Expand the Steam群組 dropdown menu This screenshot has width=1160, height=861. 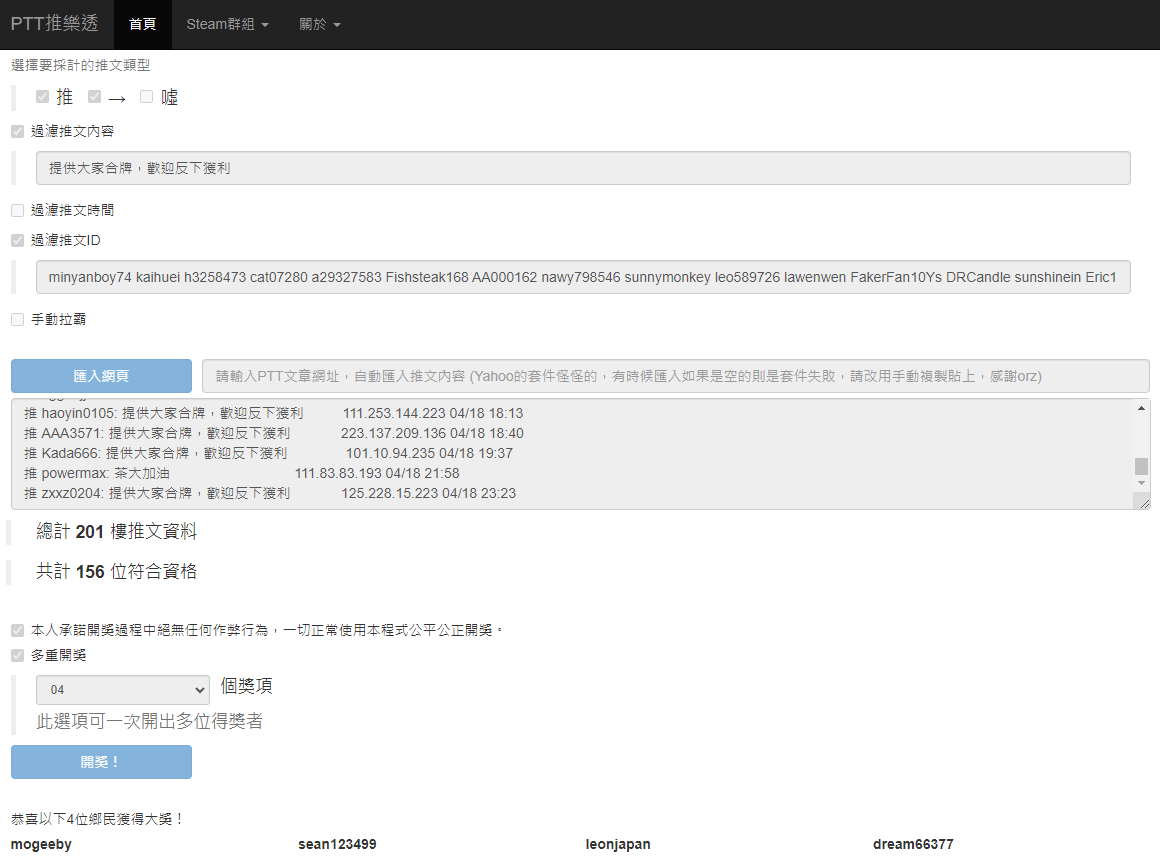point(227,24)
